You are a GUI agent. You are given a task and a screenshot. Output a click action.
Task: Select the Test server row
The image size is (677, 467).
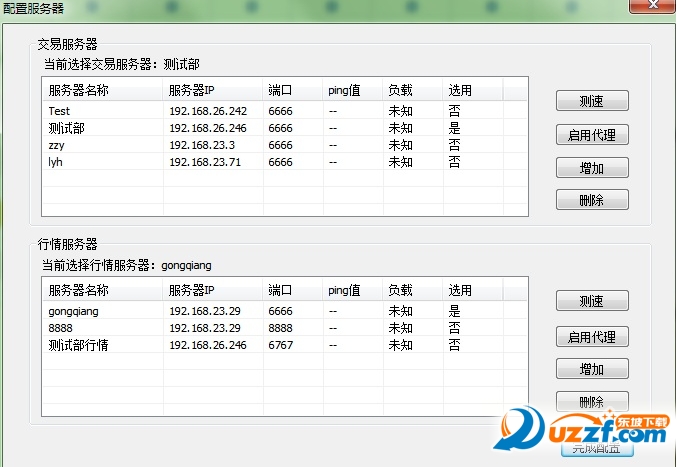tap(285, 111)
